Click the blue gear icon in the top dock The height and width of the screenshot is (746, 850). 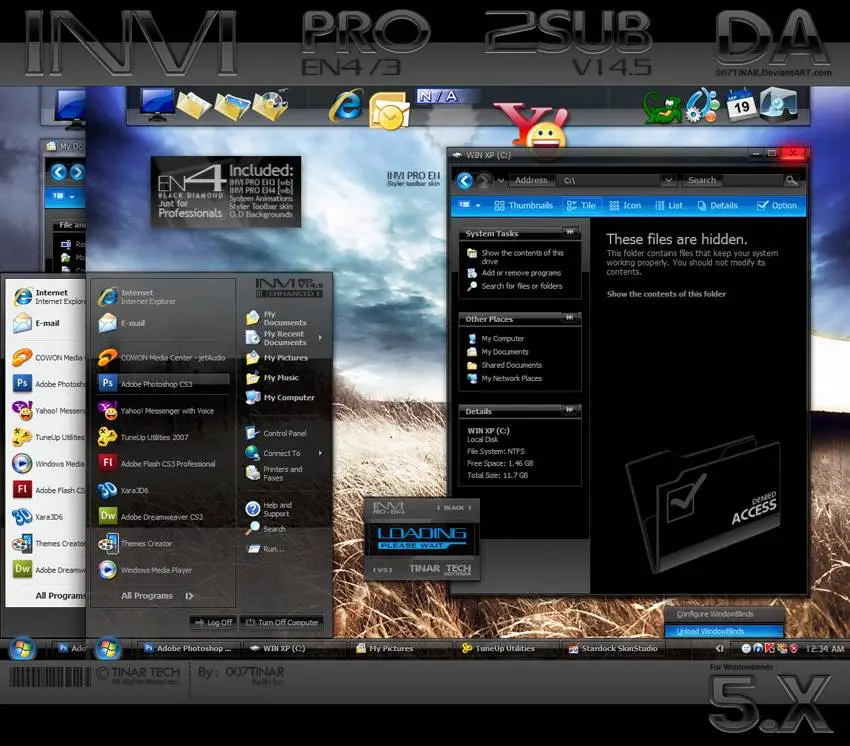[703, 105]
